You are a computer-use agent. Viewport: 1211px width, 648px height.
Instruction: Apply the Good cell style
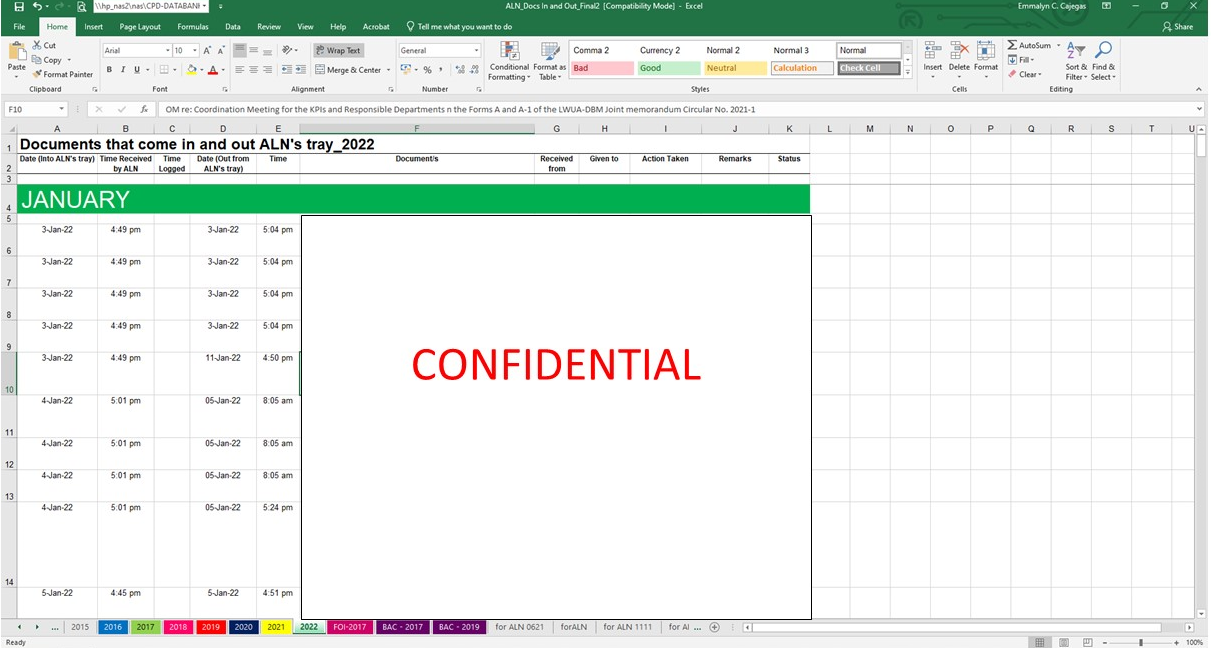668,68
